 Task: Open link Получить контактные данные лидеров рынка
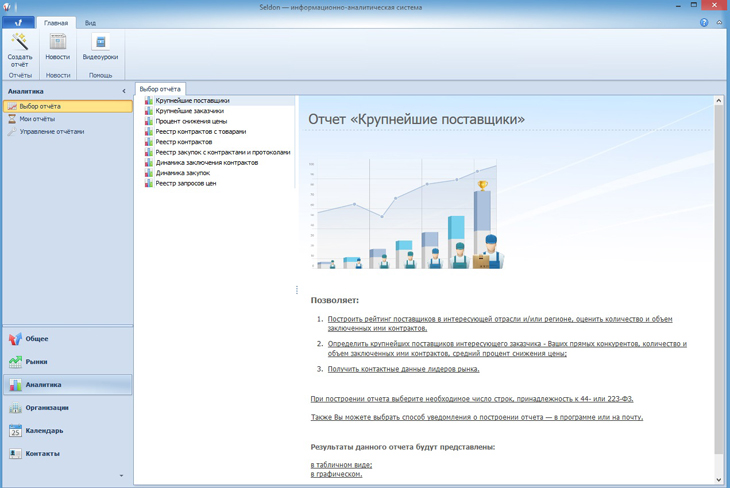(403, 369)
